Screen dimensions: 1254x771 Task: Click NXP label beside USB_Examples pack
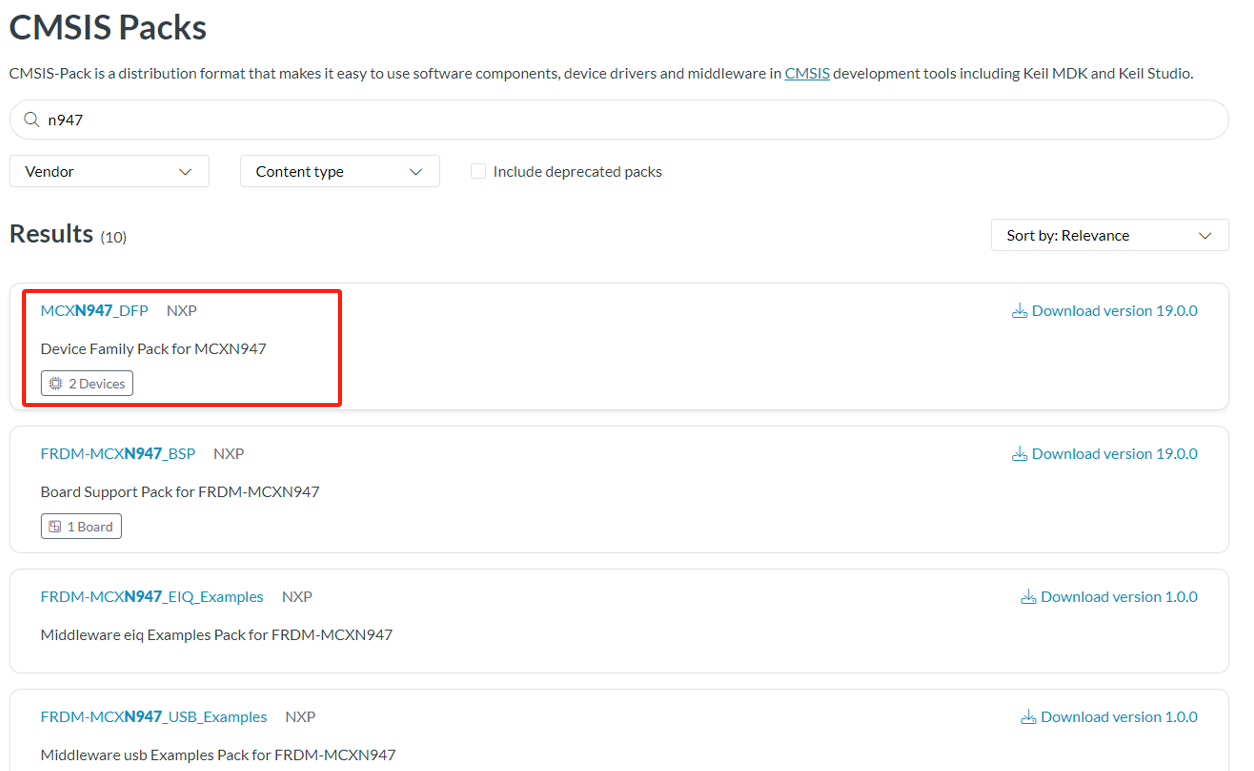click(x=300, y=717)
